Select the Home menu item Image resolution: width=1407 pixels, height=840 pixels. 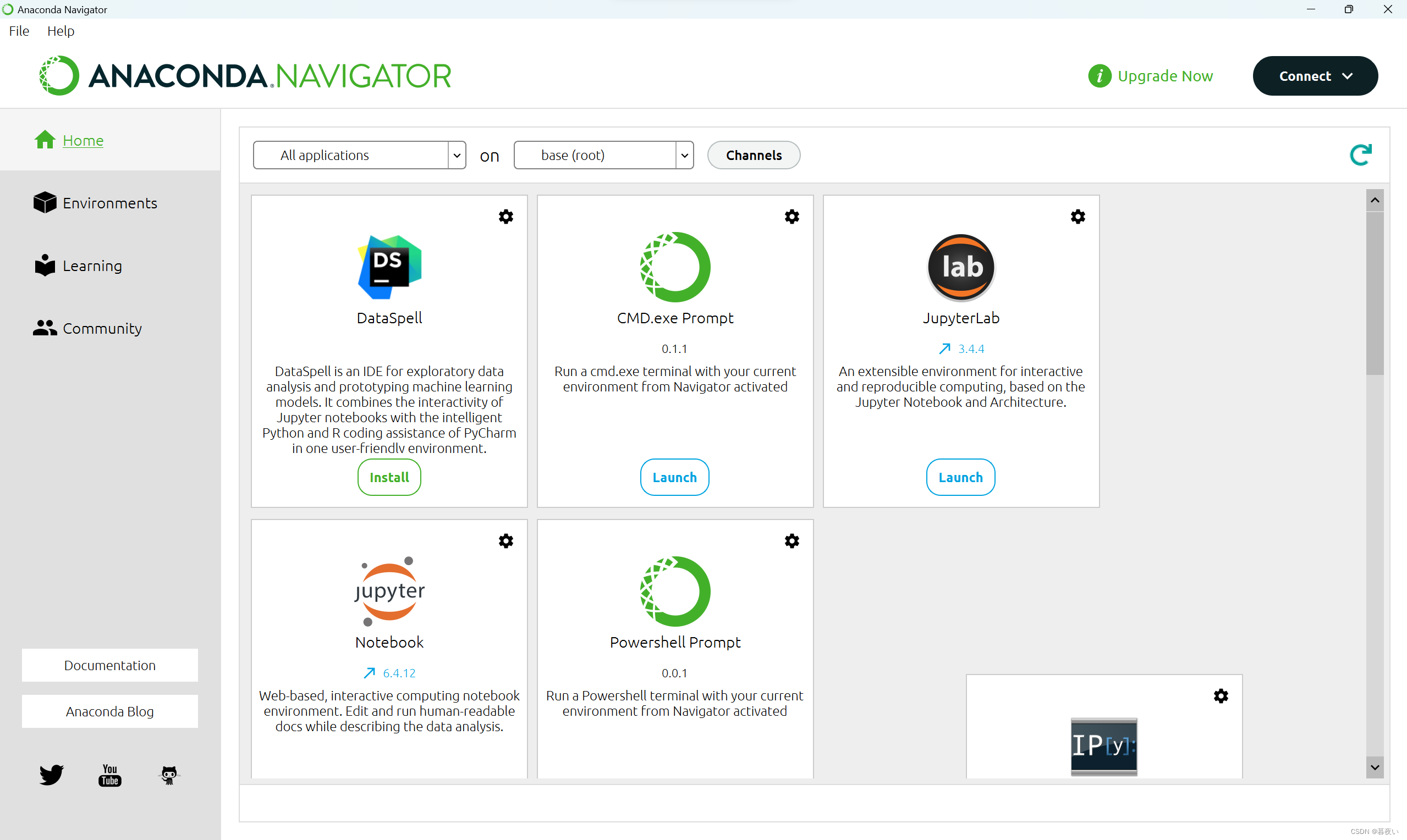coord(82,140)
